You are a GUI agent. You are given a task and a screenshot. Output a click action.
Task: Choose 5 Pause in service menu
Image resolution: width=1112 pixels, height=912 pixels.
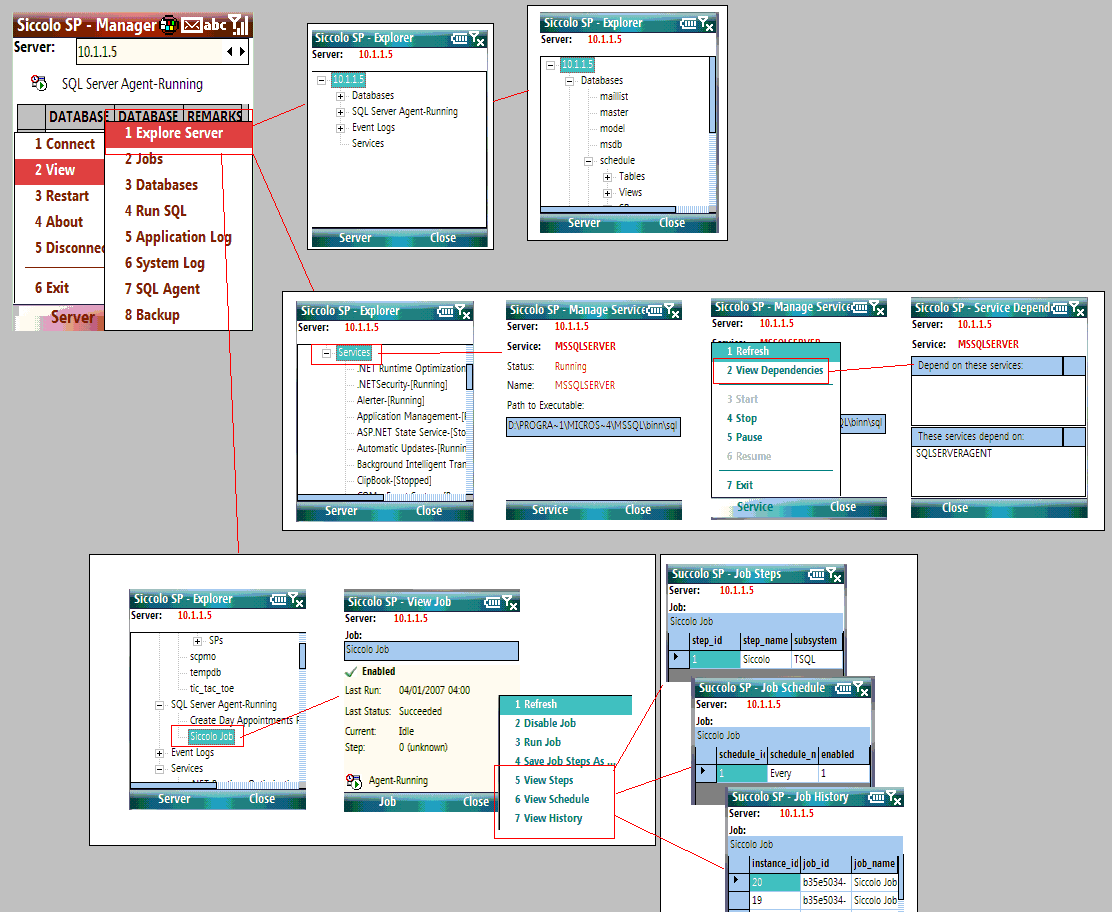tap(744, 438)
